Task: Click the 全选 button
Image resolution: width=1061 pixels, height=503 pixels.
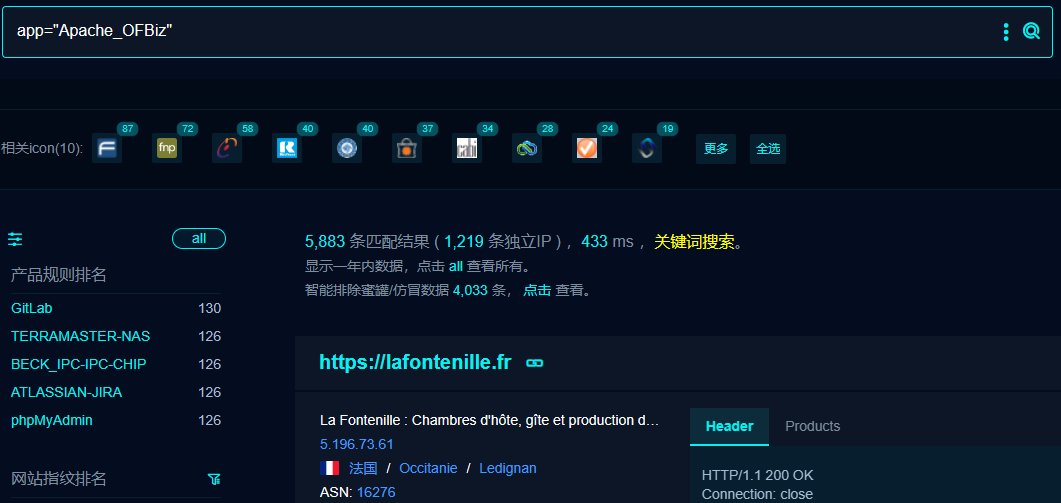Action: coord(768,149)
